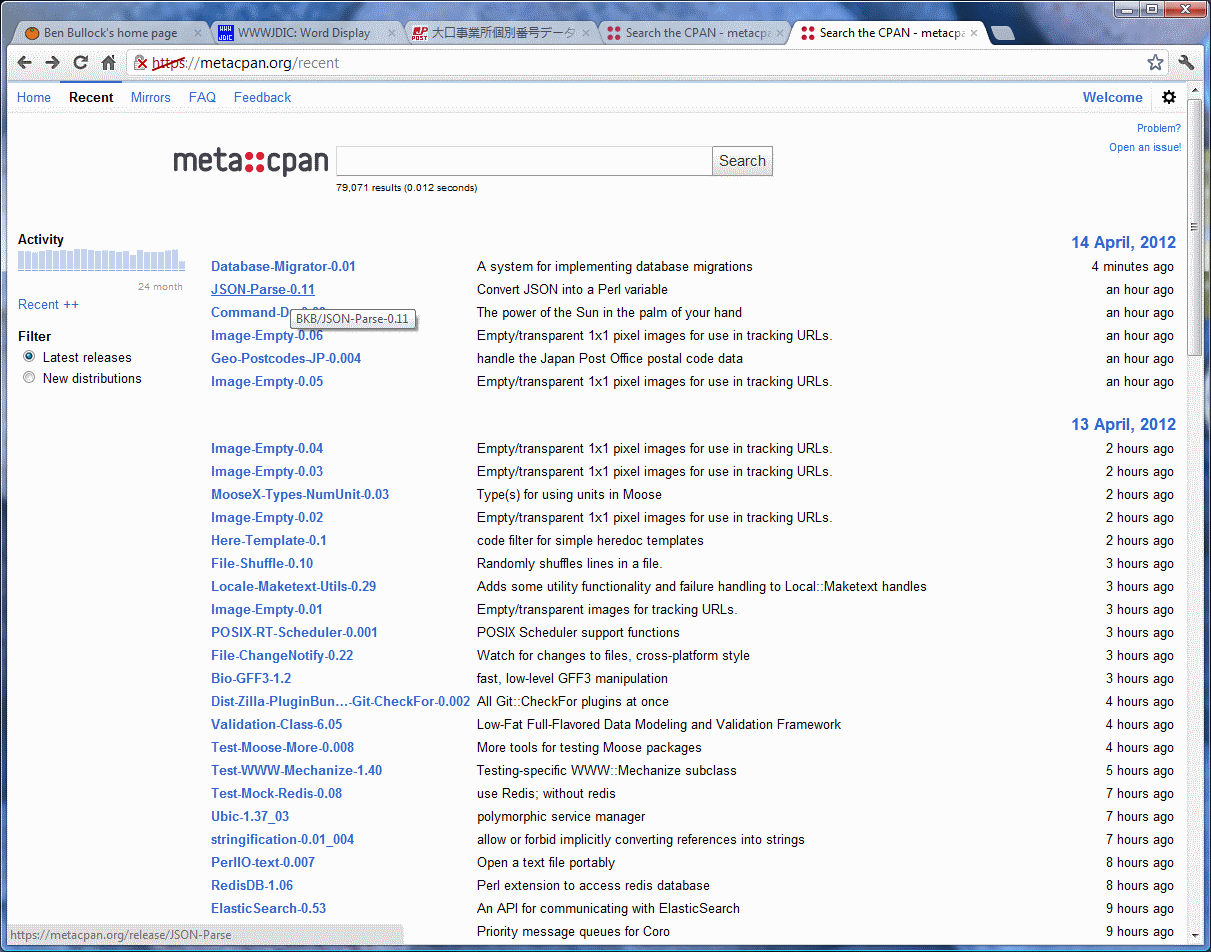
Task: Open the Problem? link
Action: [x=1159, y=128]
